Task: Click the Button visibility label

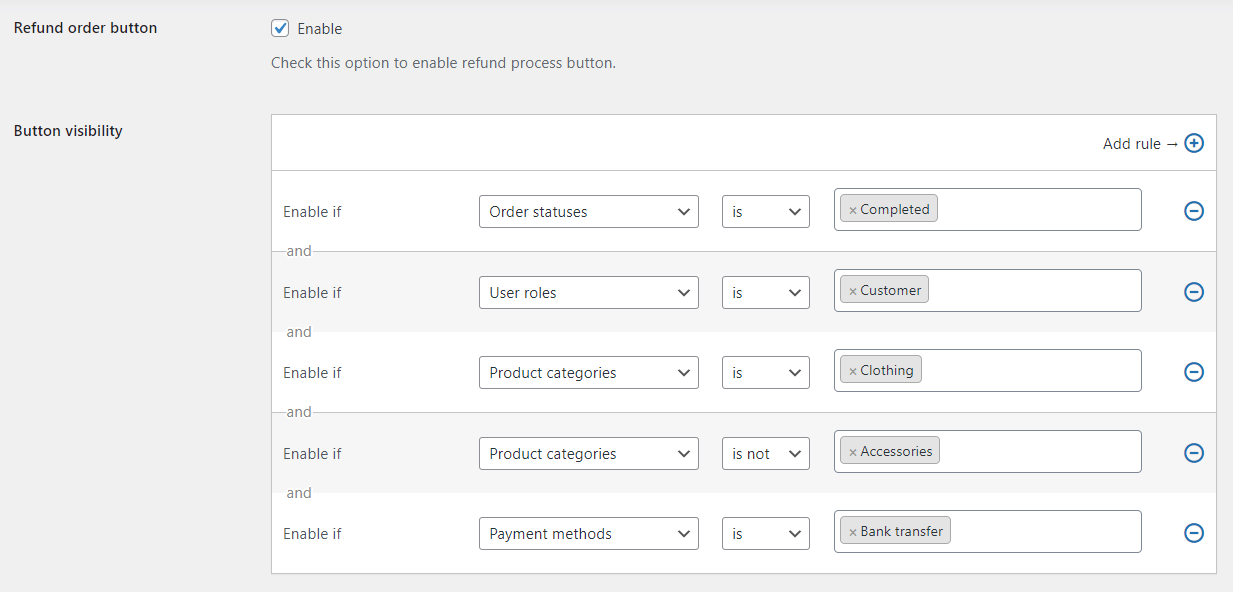Action: (68, 131)
